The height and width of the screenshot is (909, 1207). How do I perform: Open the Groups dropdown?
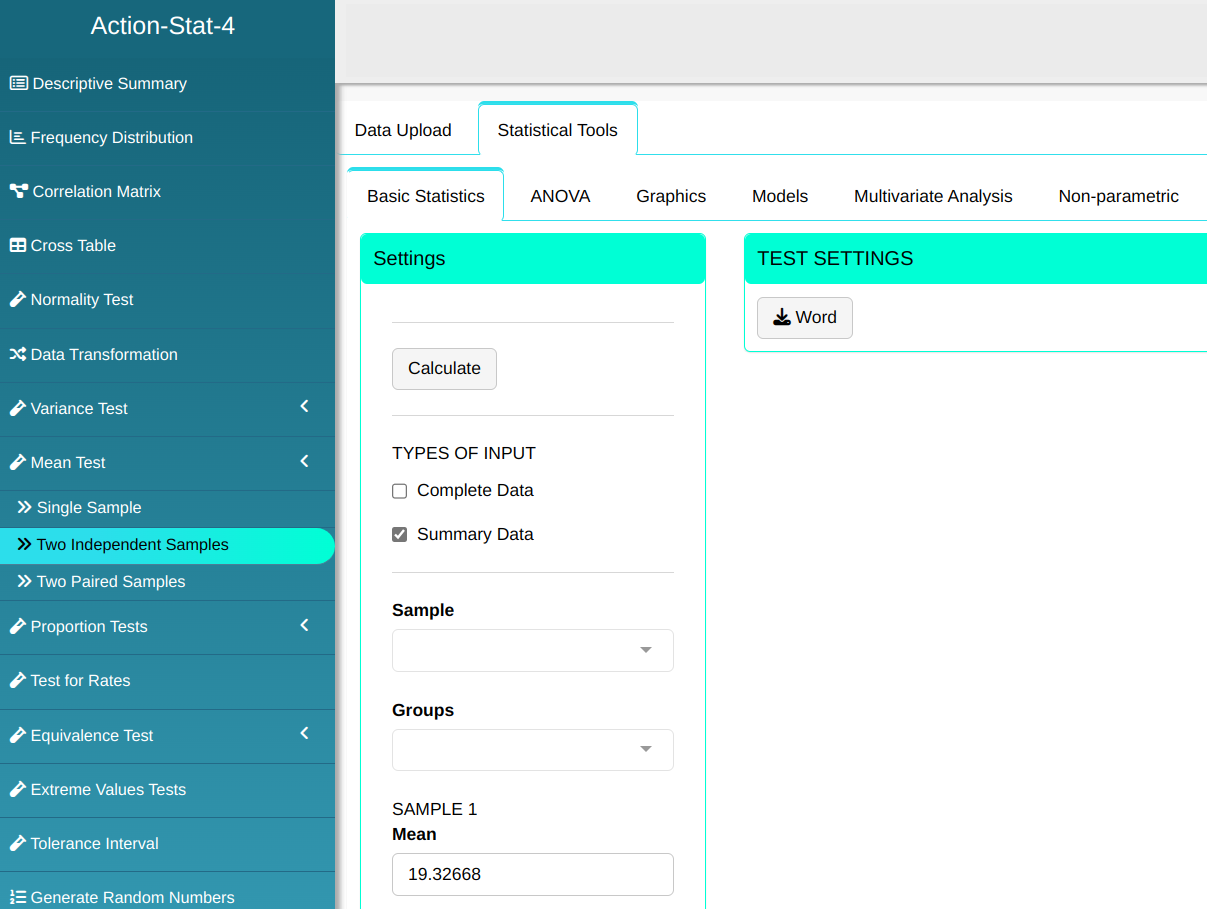532,750
